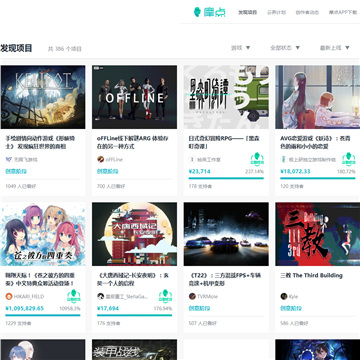Click the Kyle creator avatar icon
This screenshot has height=360, width=360.
[284, 296]
